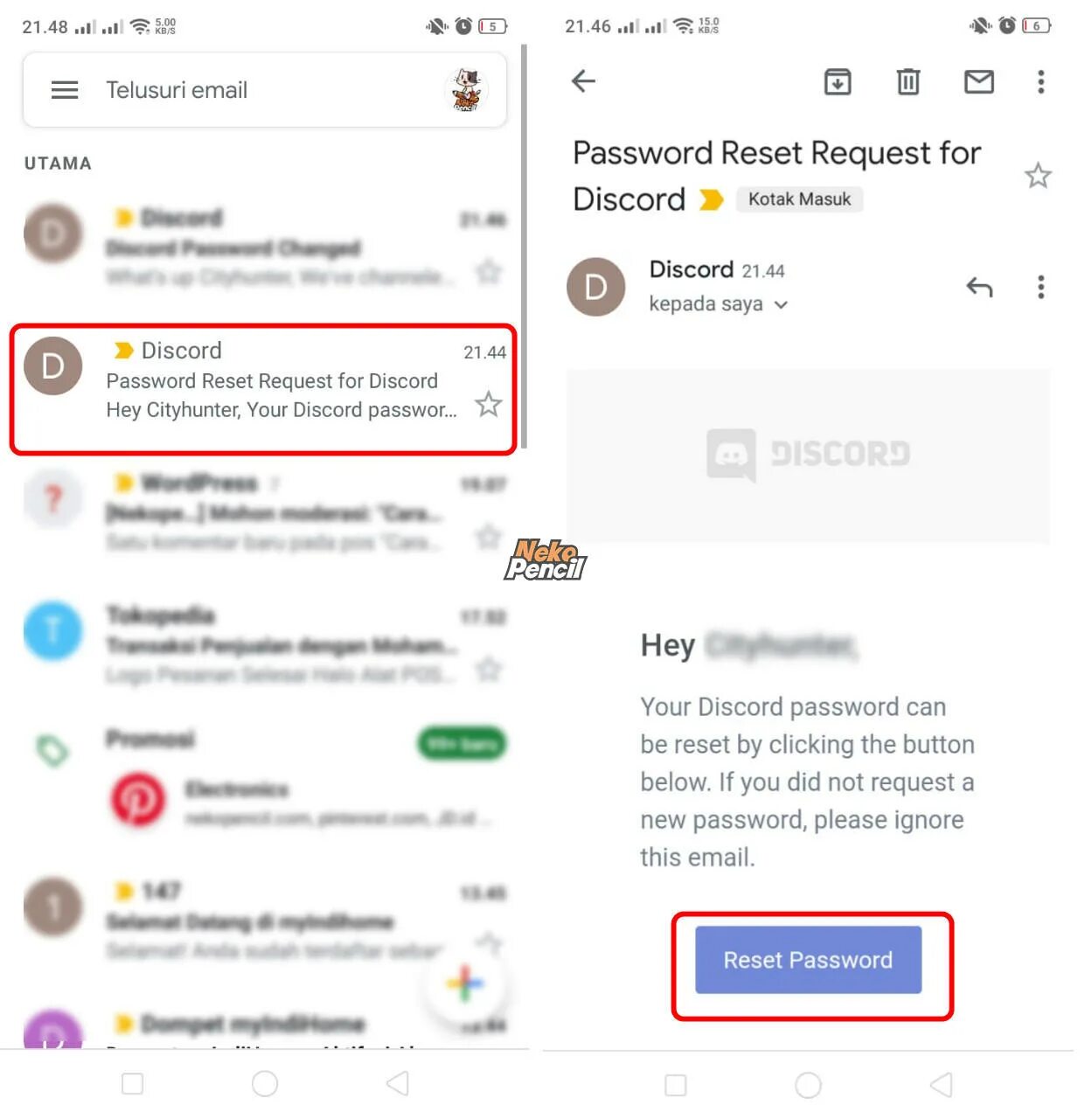
Task: Open the Discord Password Reset Request email
Action: pyautogui.click(x=263, y=389)
